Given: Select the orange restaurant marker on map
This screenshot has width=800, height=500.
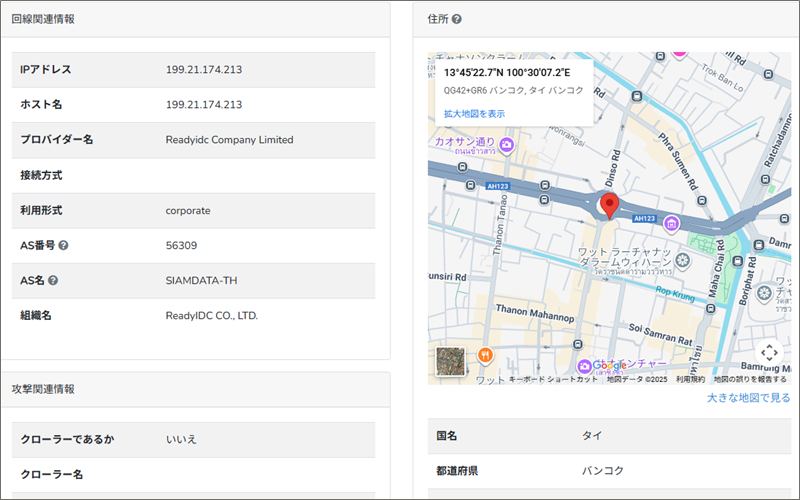Looking at the screenshot, I should click(x=486, y=354).
